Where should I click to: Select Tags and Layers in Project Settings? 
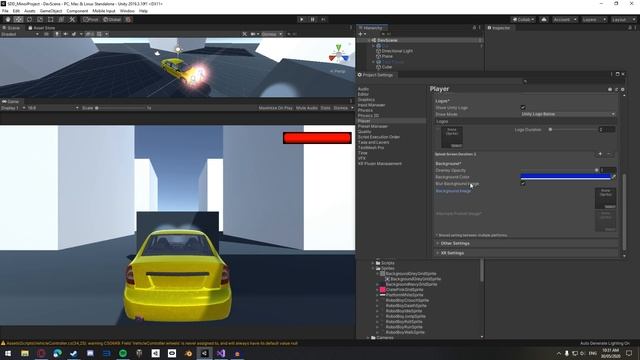tap(373, 142)
